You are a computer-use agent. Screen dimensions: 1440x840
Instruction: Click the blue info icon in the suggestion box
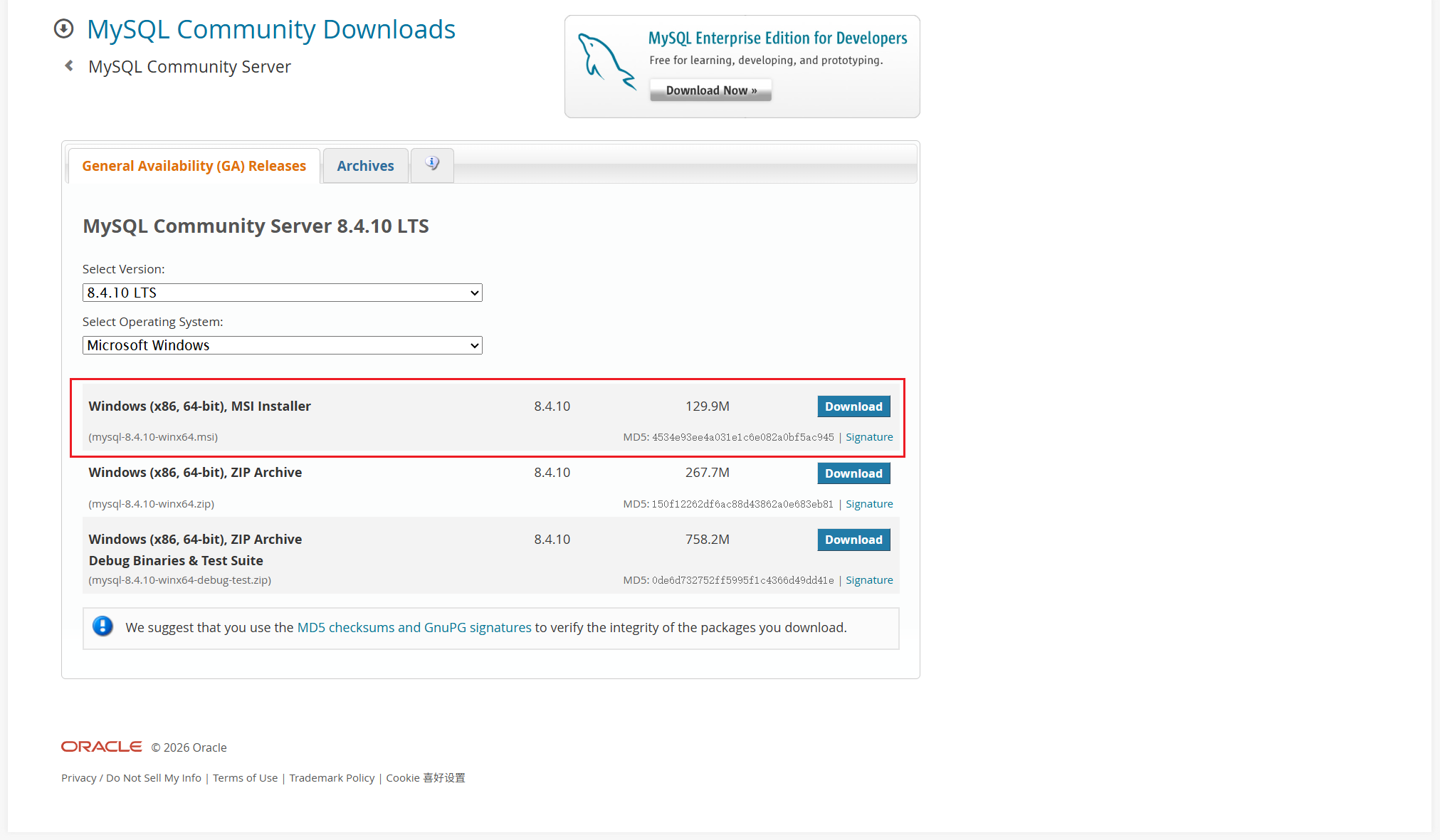[103, 626]
